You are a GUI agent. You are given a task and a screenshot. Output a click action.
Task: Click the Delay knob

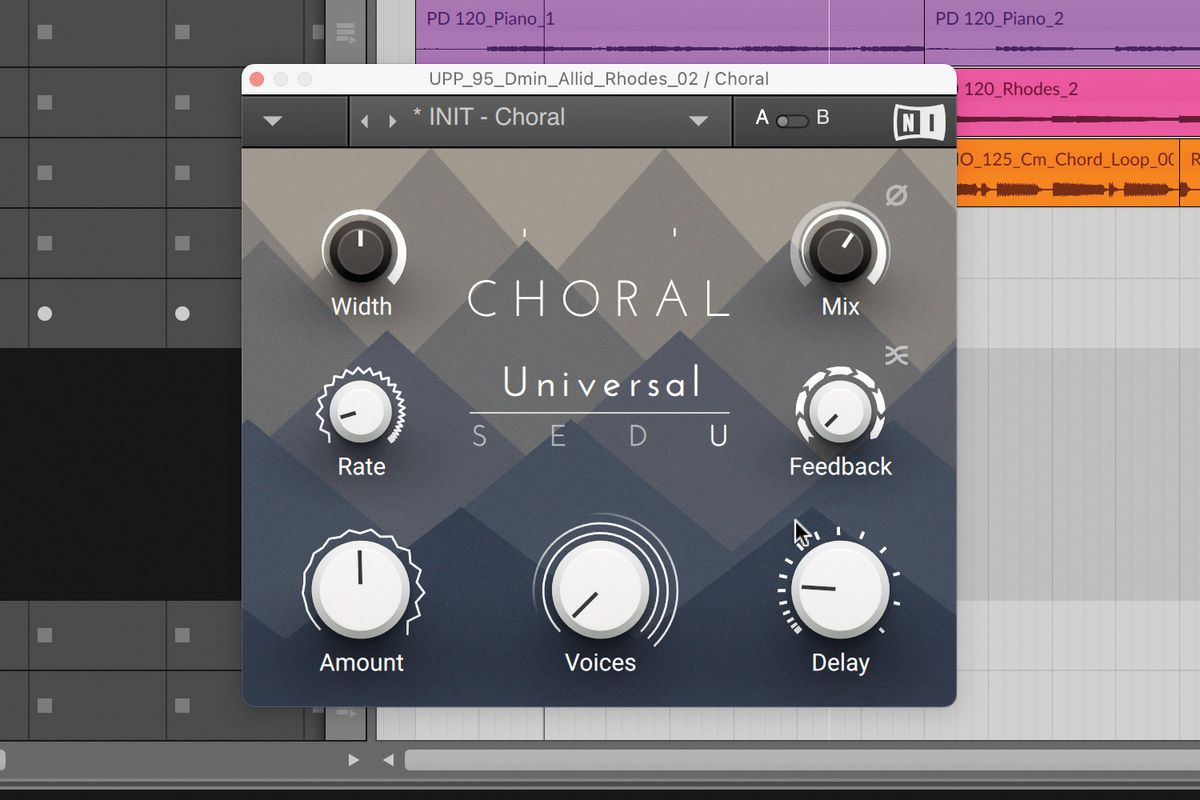pos(838,590)
